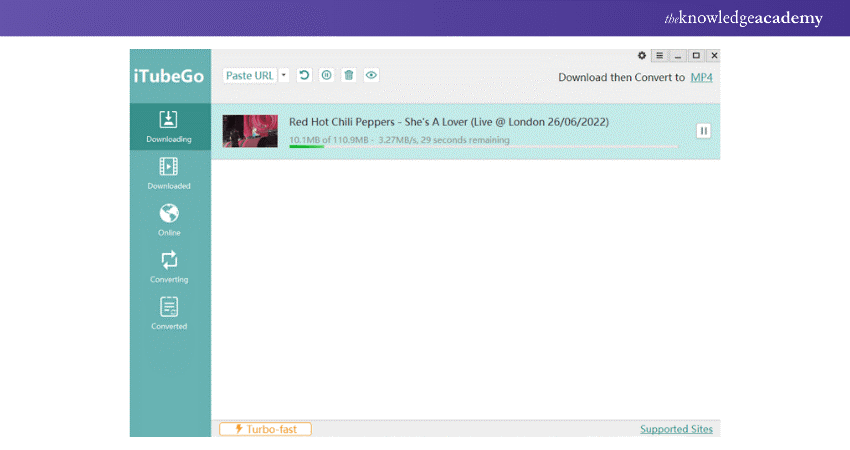This screenshot has width=850, height=450.
Task: Select the Red Hot Chili Peppers title text
Action: pyautogui.click(x=449, y=122)
